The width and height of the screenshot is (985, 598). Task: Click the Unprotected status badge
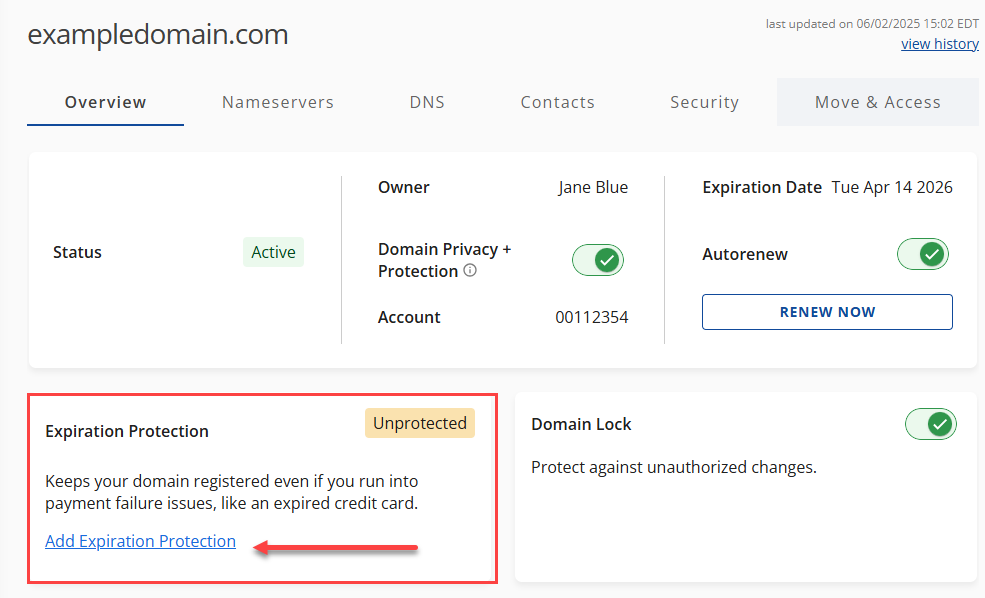coord(420,423)
